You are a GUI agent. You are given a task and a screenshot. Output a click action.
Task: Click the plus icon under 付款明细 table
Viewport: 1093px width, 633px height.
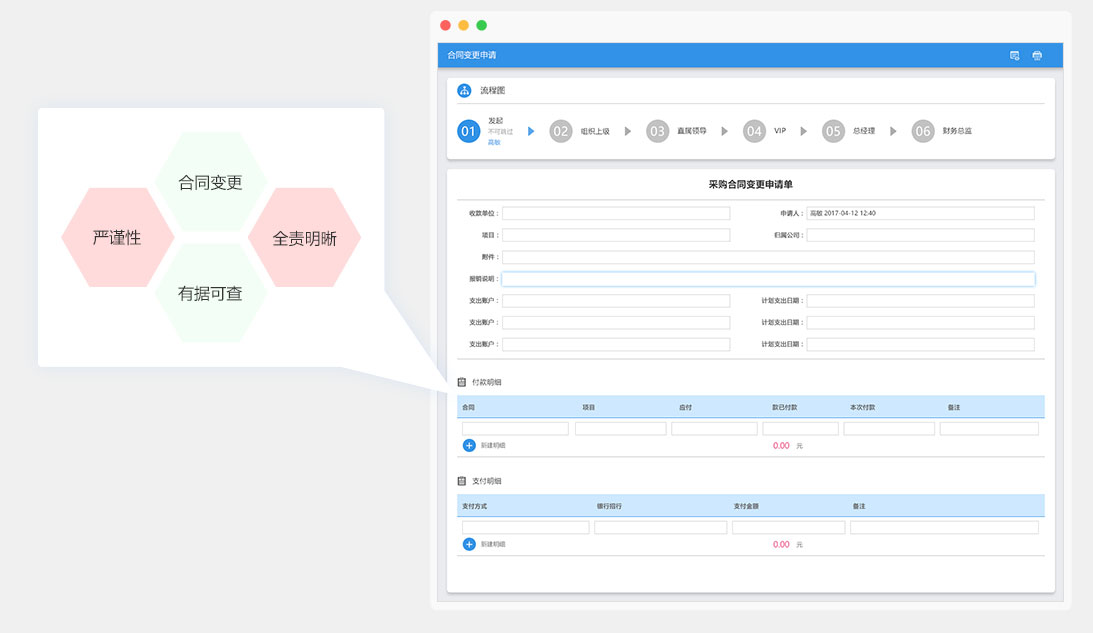point(469,445)
